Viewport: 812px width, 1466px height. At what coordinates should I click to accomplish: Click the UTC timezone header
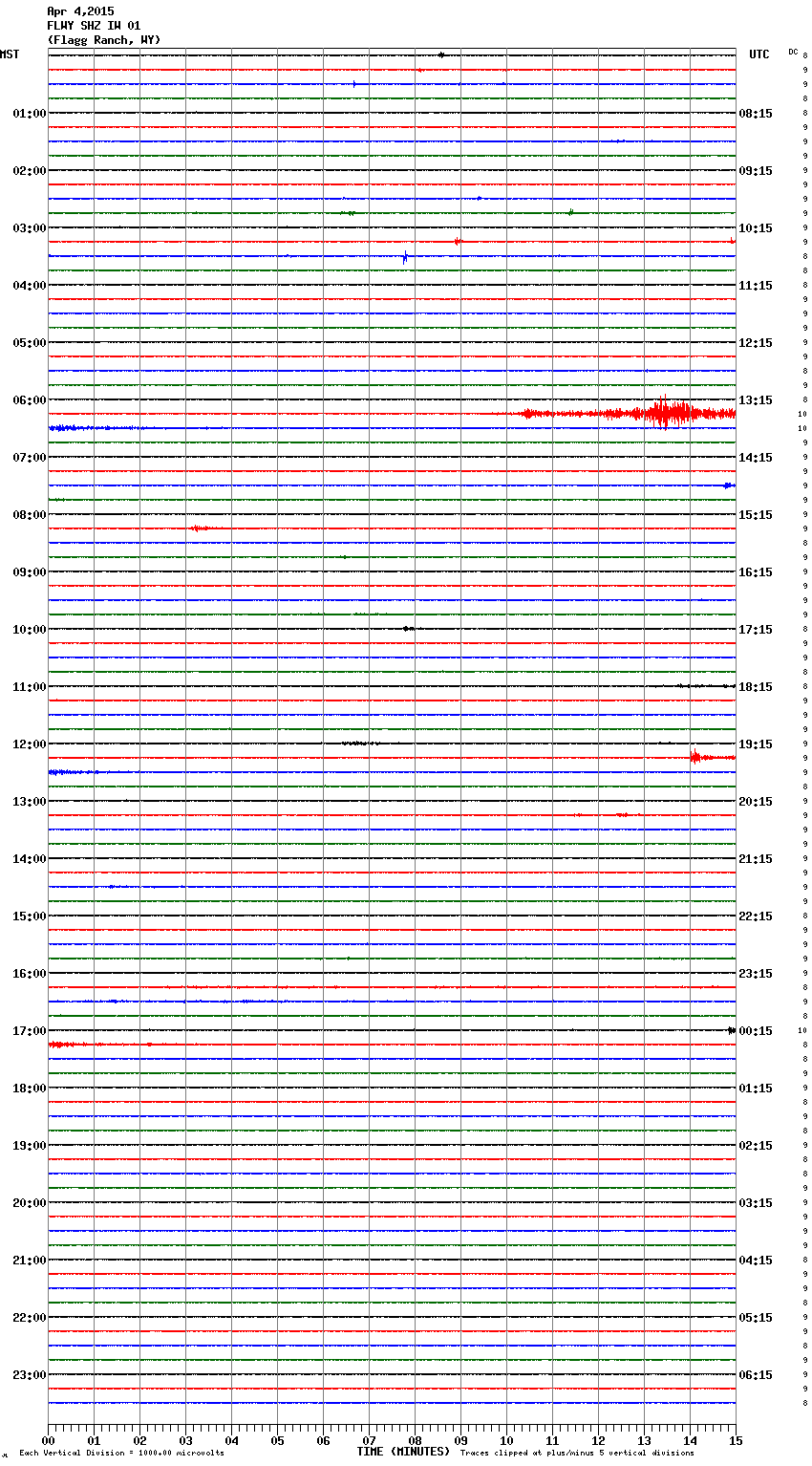759,54
